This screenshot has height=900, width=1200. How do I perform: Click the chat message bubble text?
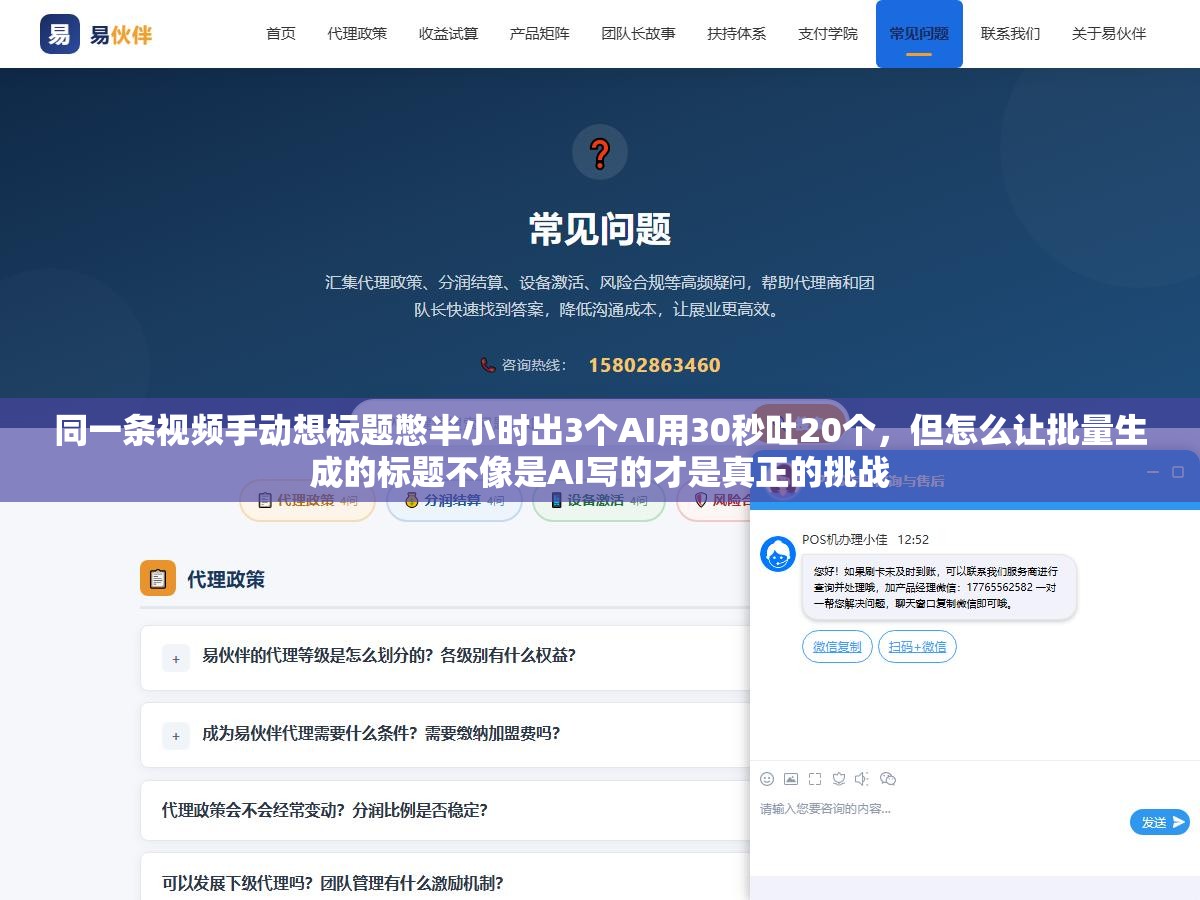(939, 588)
